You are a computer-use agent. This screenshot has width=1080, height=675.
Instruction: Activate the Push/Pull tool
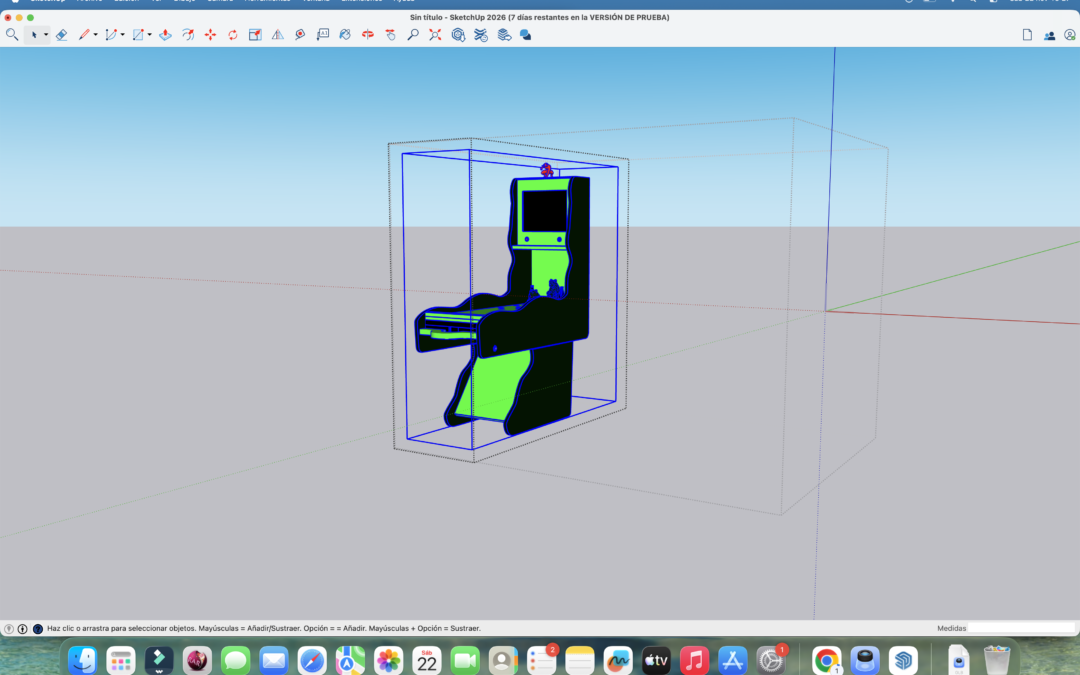click(165, 35)
